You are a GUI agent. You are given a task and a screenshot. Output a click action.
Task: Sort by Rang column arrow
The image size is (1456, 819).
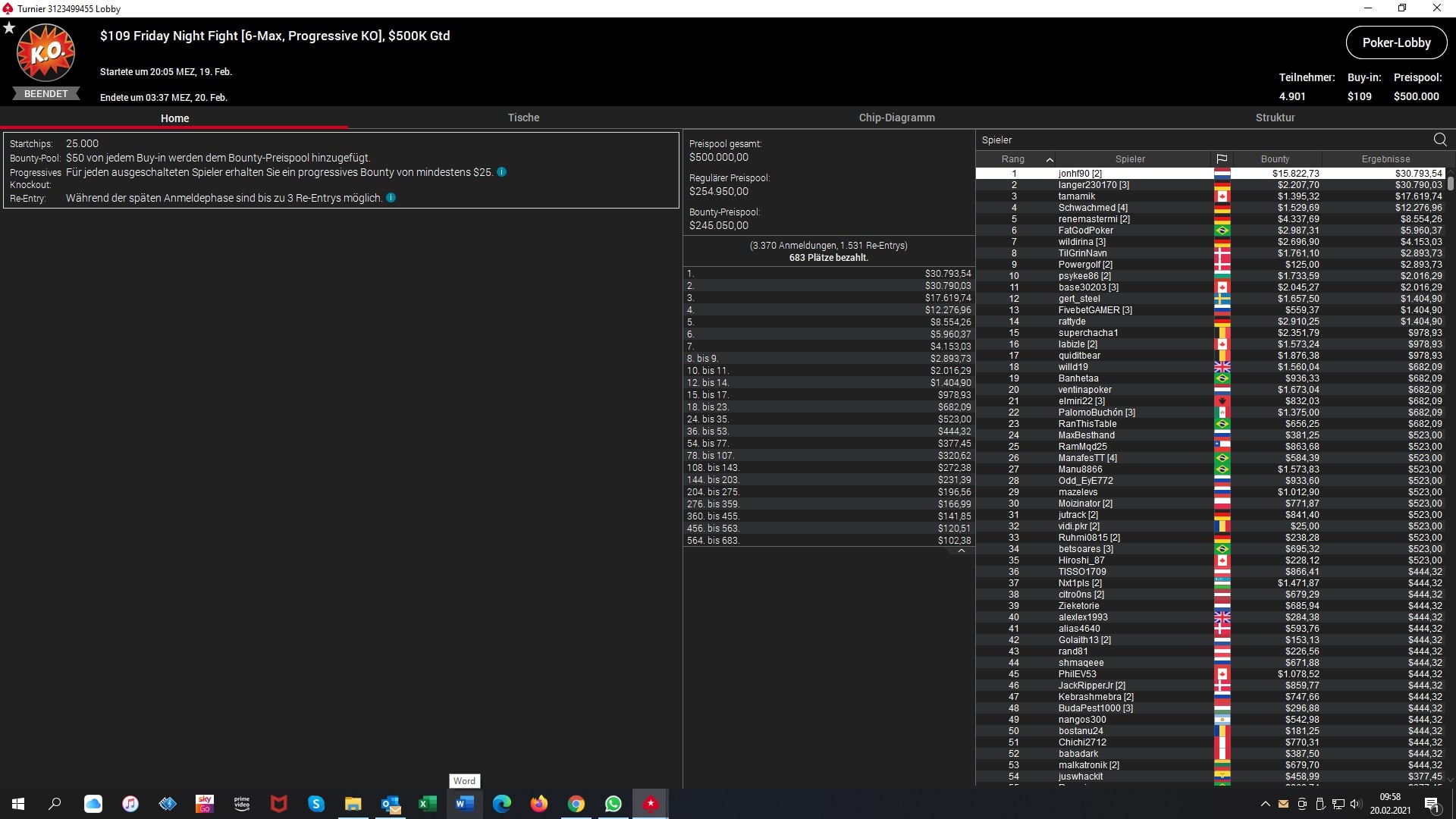click(x=1050, y=159)
